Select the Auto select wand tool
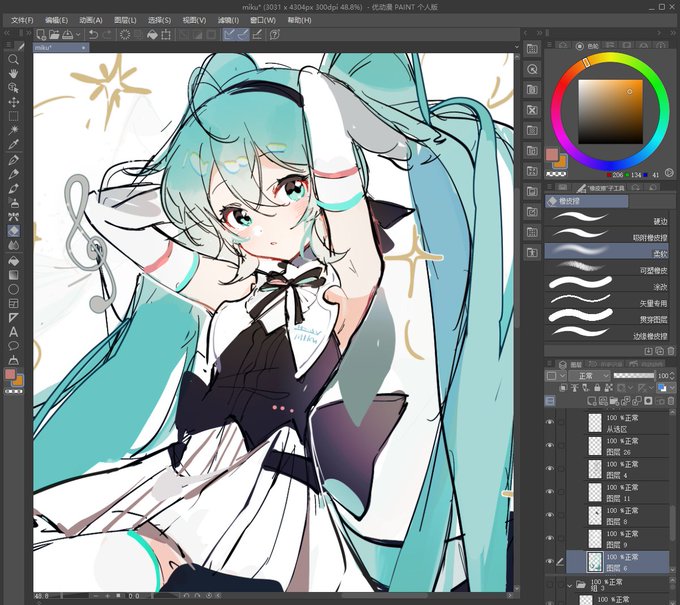 point(13,130)
